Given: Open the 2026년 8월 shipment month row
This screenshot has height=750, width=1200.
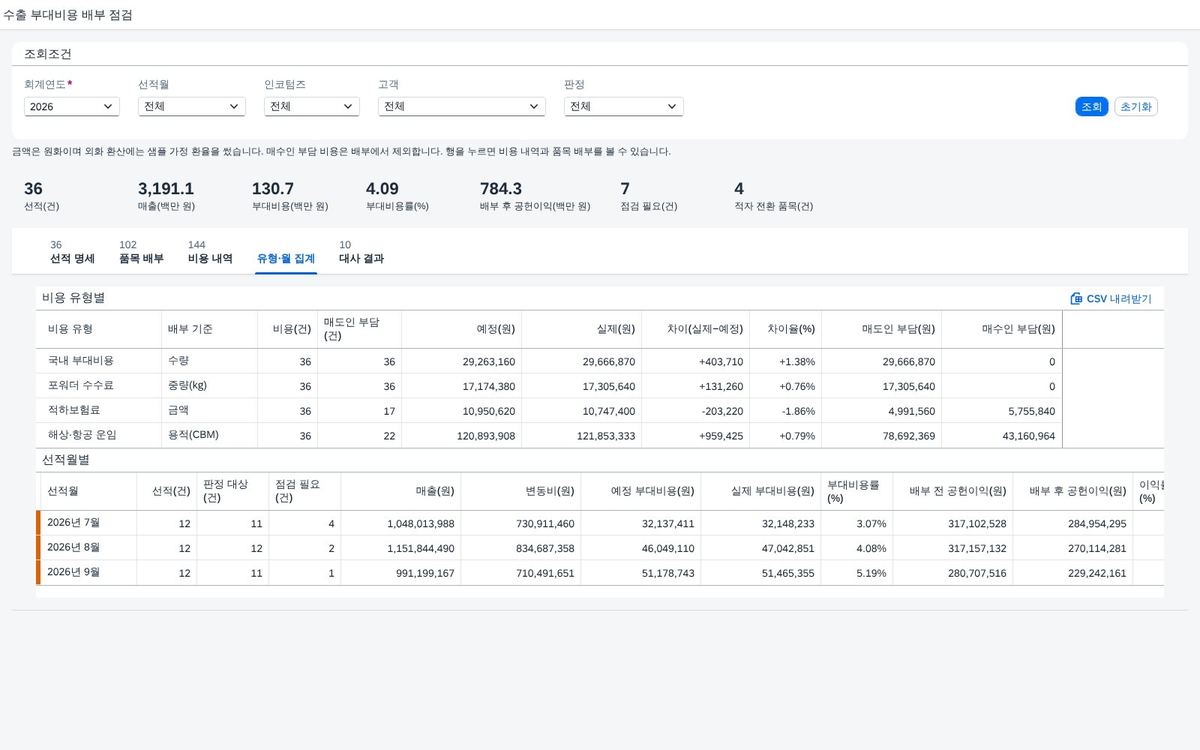Looking at the screenshot, I should pyautogui.click(x=600, y=548).
